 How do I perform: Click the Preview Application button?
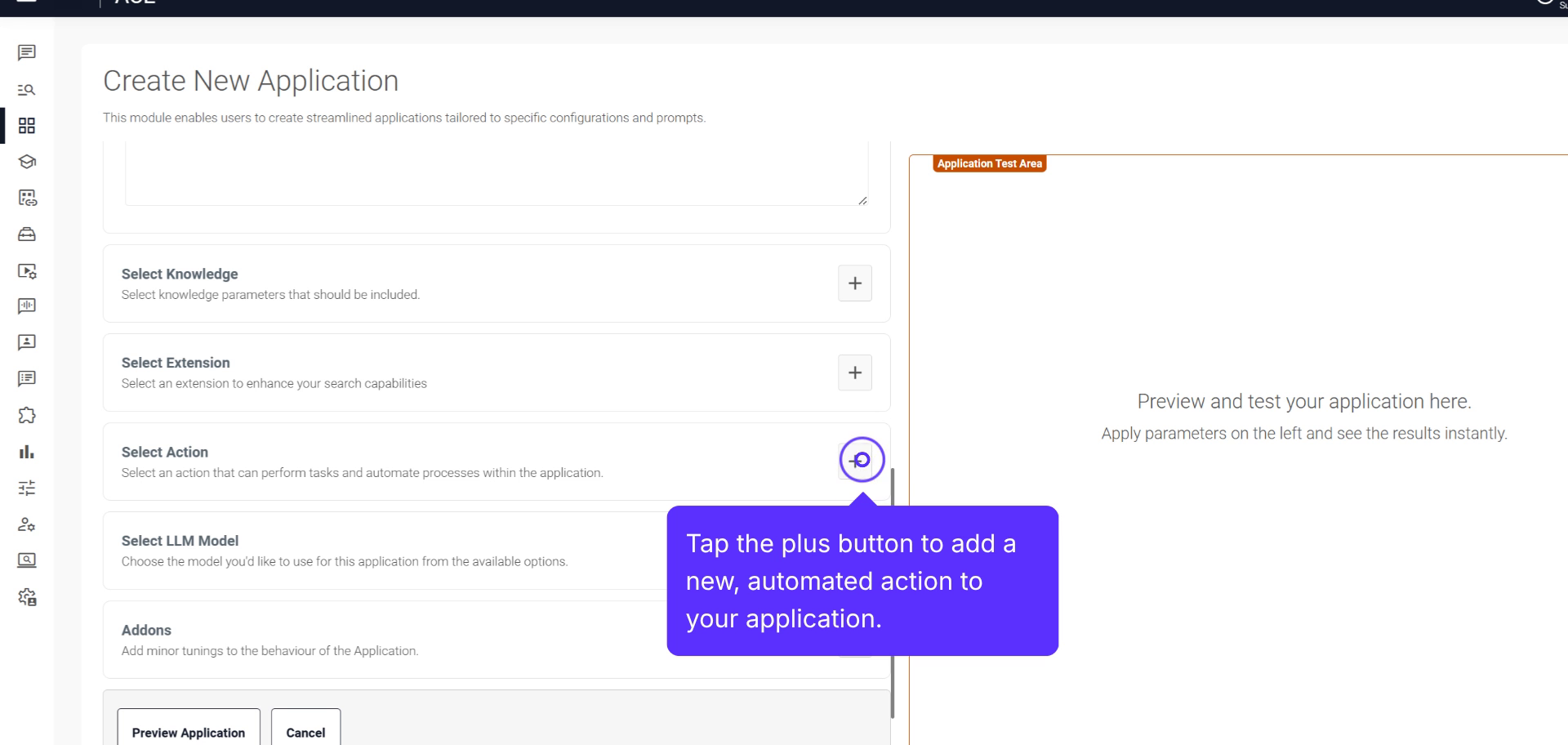click(188, 733)
